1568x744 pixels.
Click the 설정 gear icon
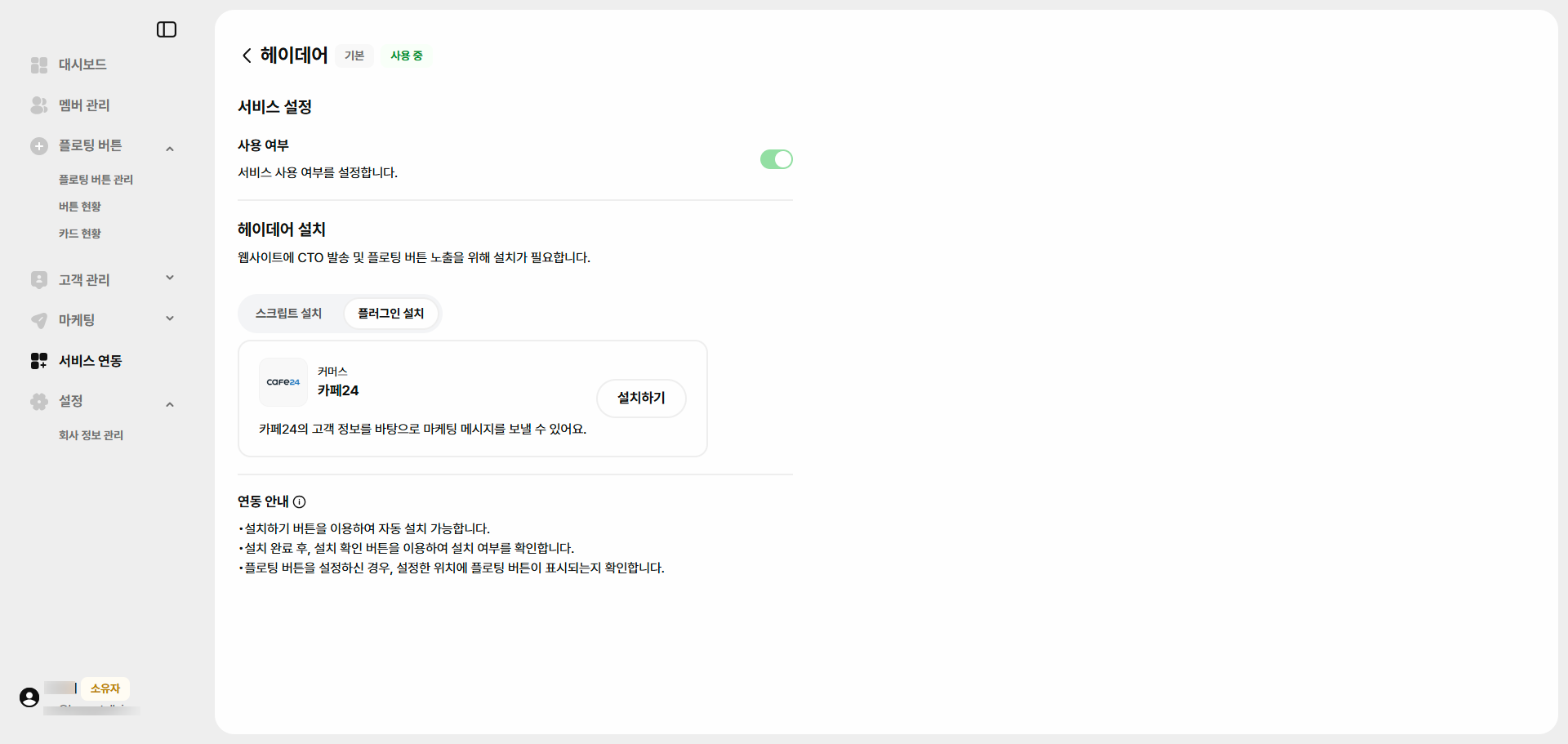pyautogui.click(x=39, y=402)
